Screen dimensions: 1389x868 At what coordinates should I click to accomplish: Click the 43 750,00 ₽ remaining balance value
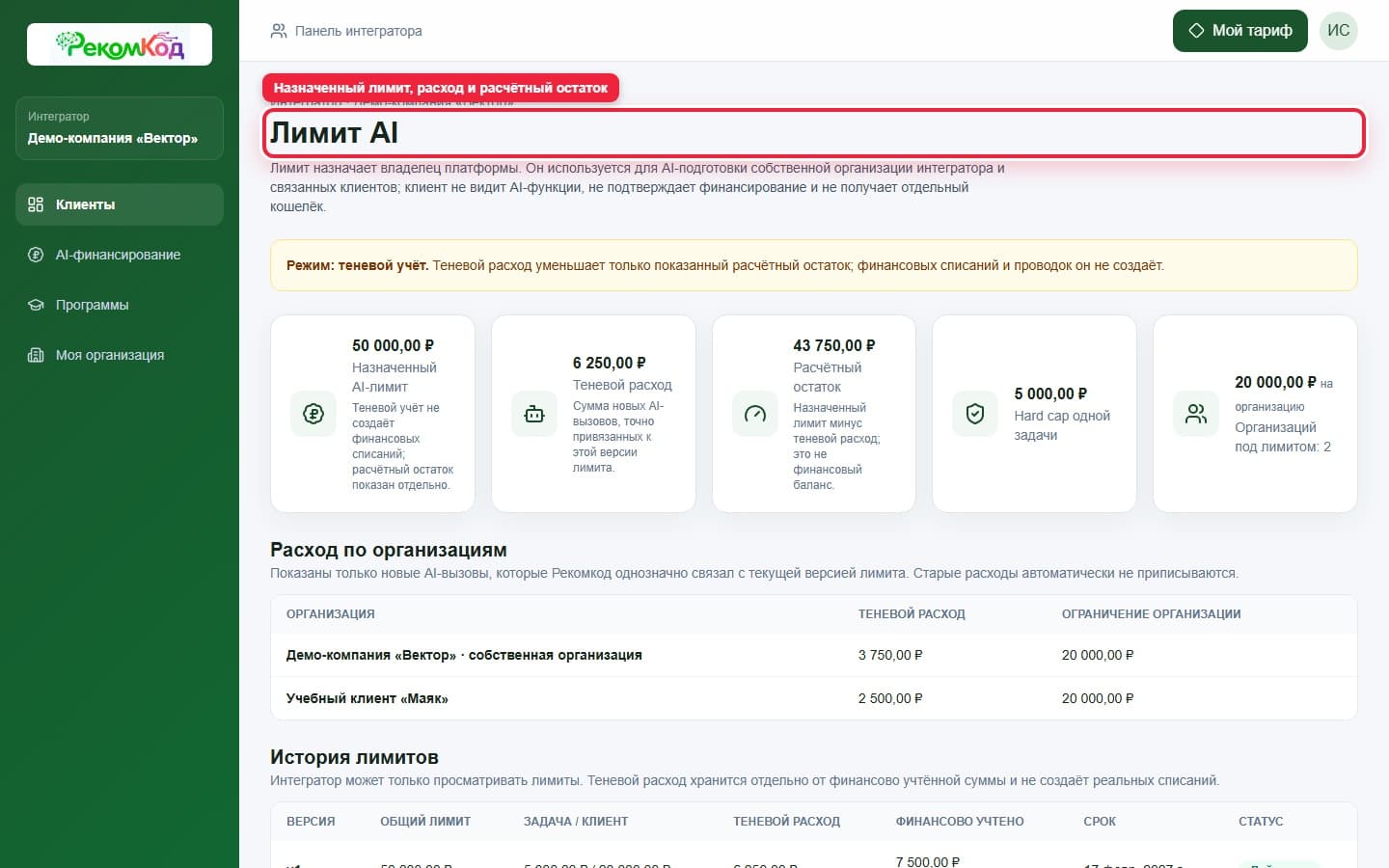click(x=834, y=345)
